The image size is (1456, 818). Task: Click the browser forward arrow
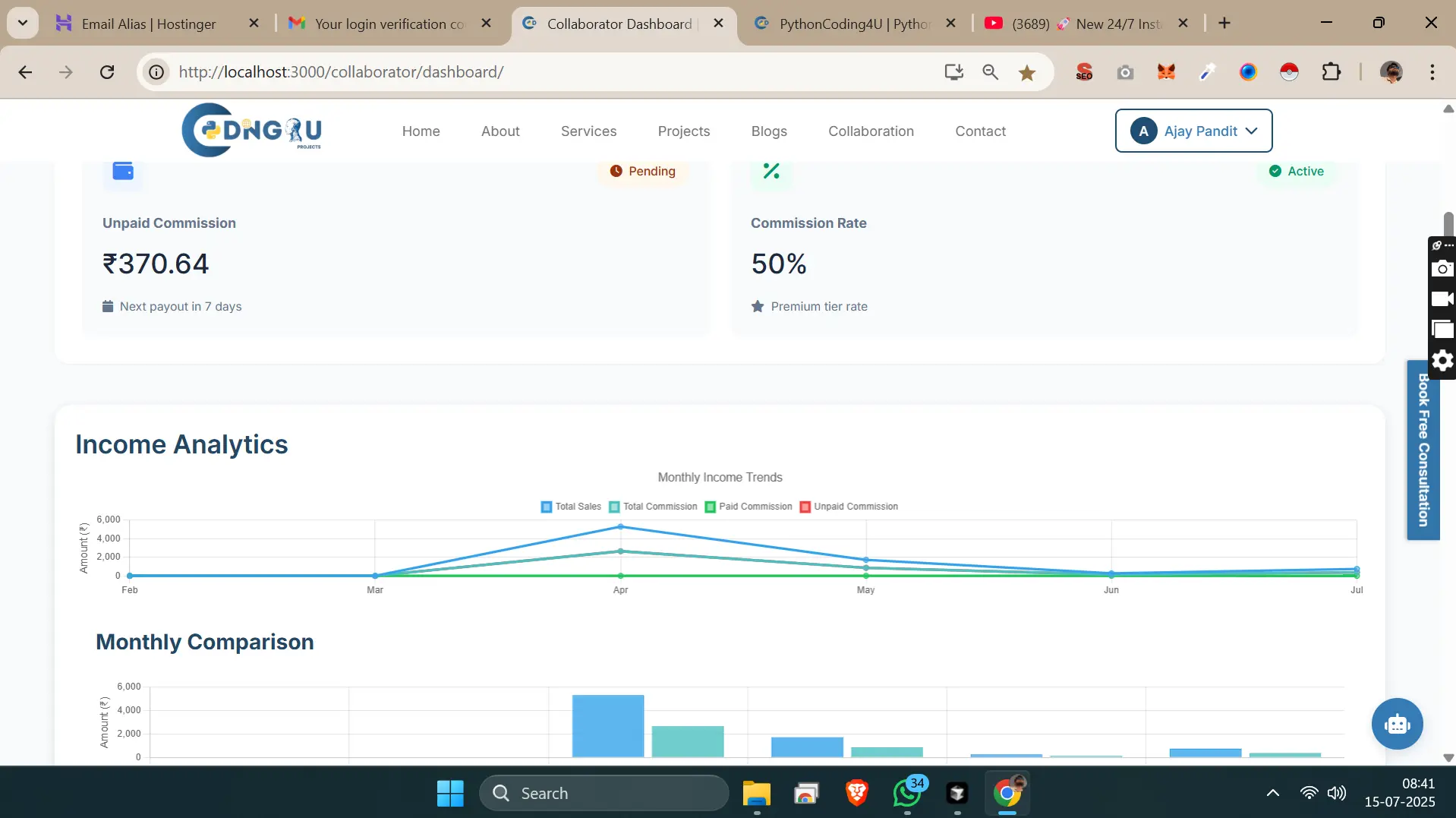click(66, 72)
